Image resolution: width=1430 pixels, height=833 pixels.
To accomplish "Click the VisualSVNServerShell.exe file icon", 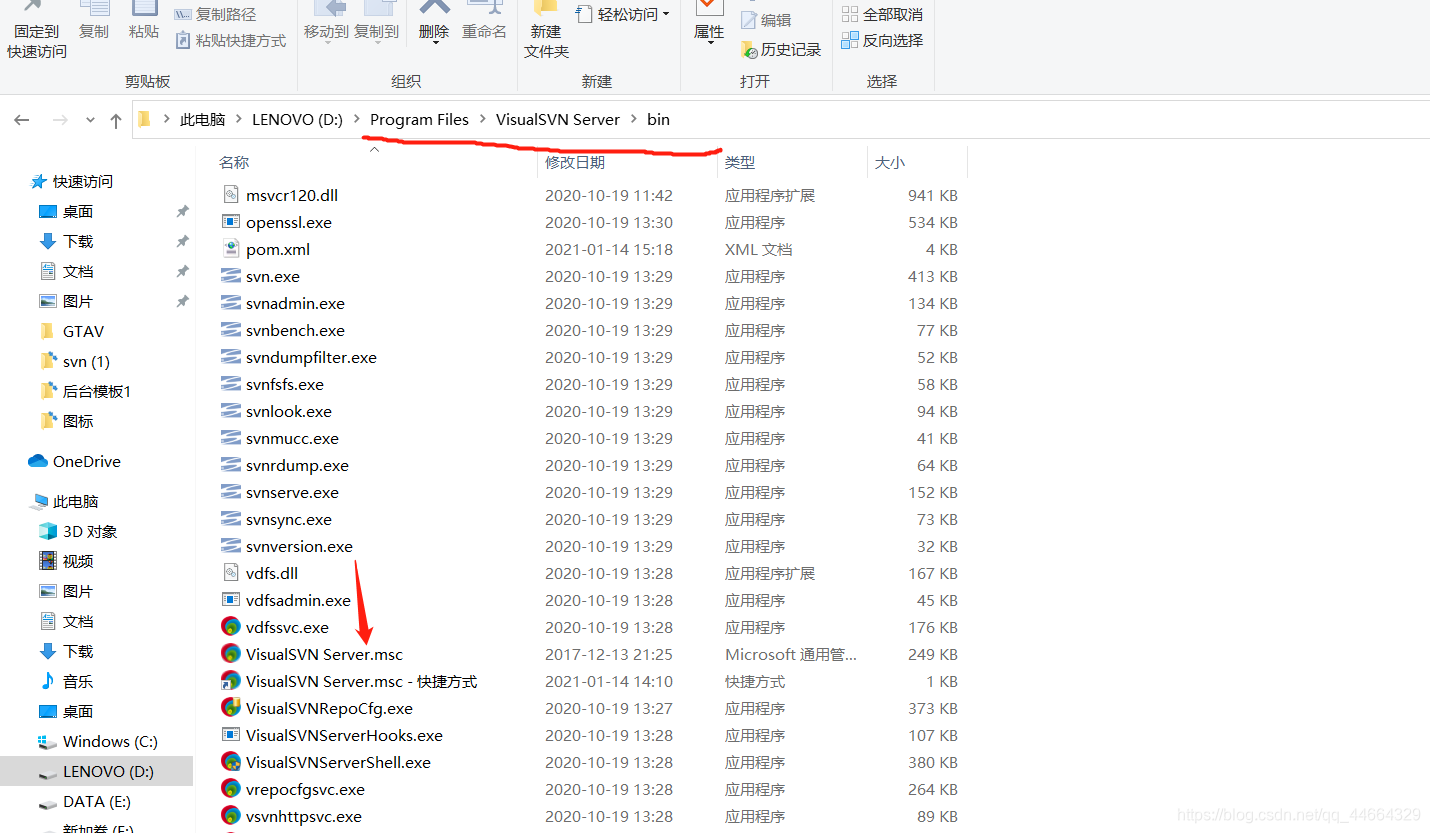I will pos(231,762).
